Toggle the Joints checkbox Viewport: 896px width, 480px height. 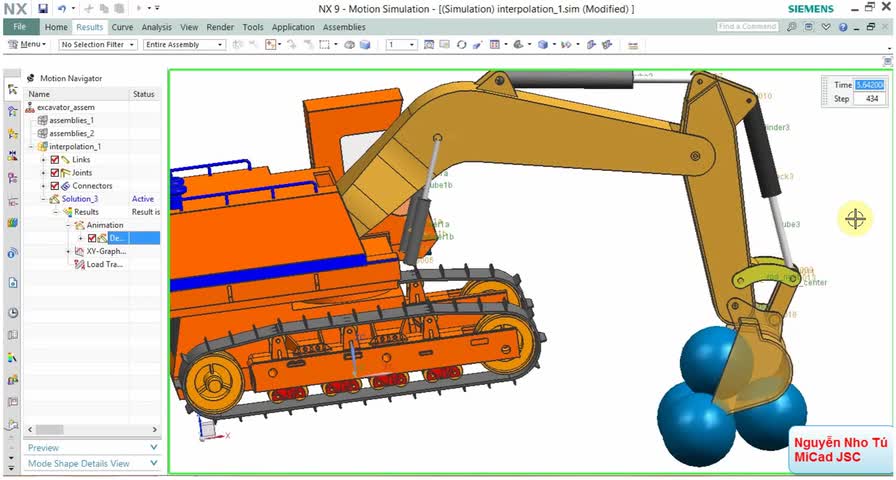click(x=55, y=173)
